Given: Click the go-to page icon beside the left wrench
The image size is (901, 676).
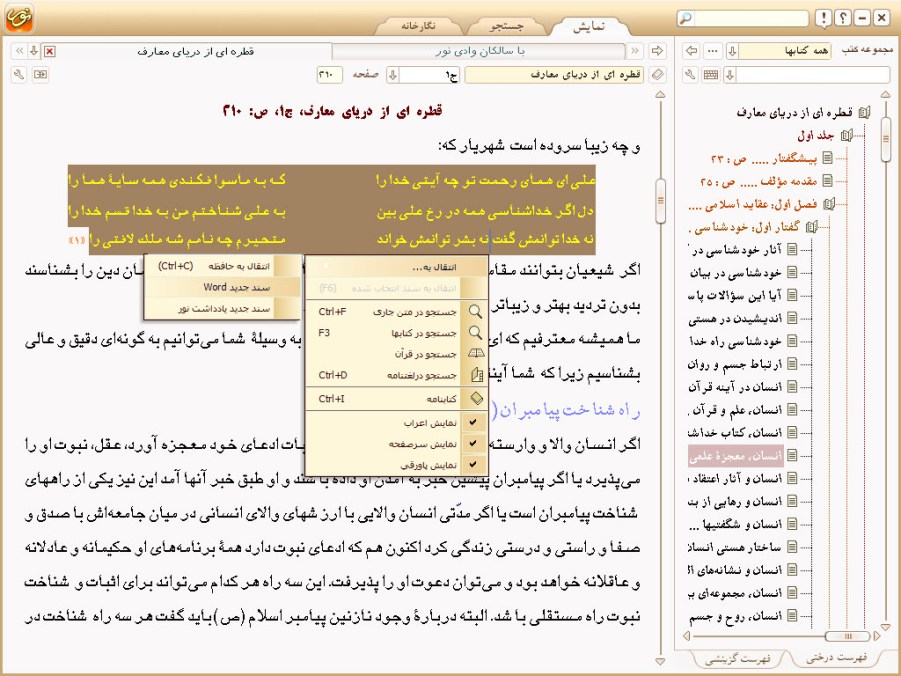Looking at the screenshot, I should pyautogui.click(x=40, y=75).
